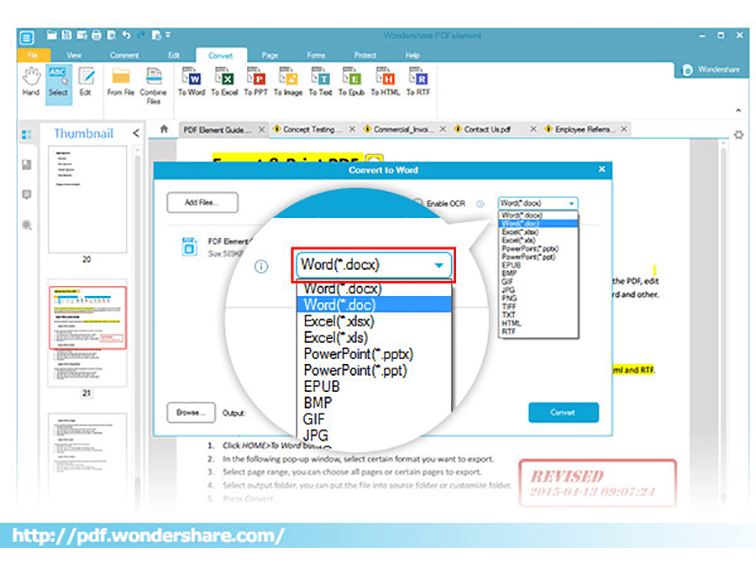Switch to Commercial_Invoice document tab
Viewport: 756px width, 567px height.
pyautogui.click(x=404, y=129)
